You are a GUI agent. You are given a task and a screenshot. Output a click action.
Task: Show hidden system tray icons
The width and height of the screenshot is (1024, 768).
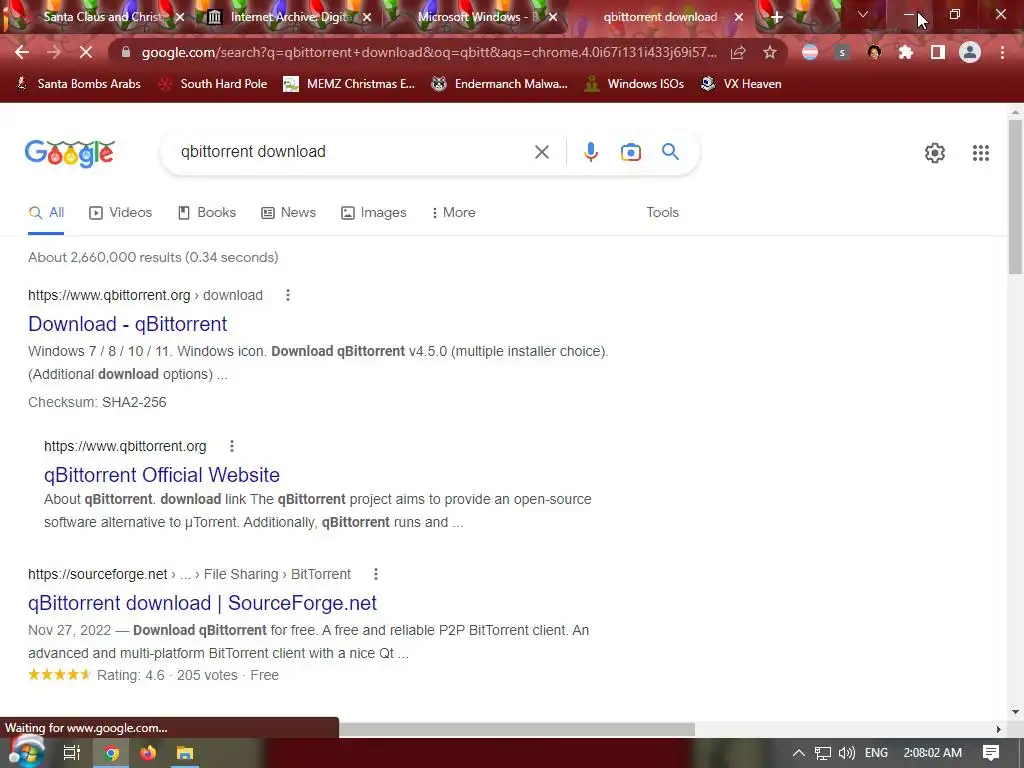click(799, 753)
